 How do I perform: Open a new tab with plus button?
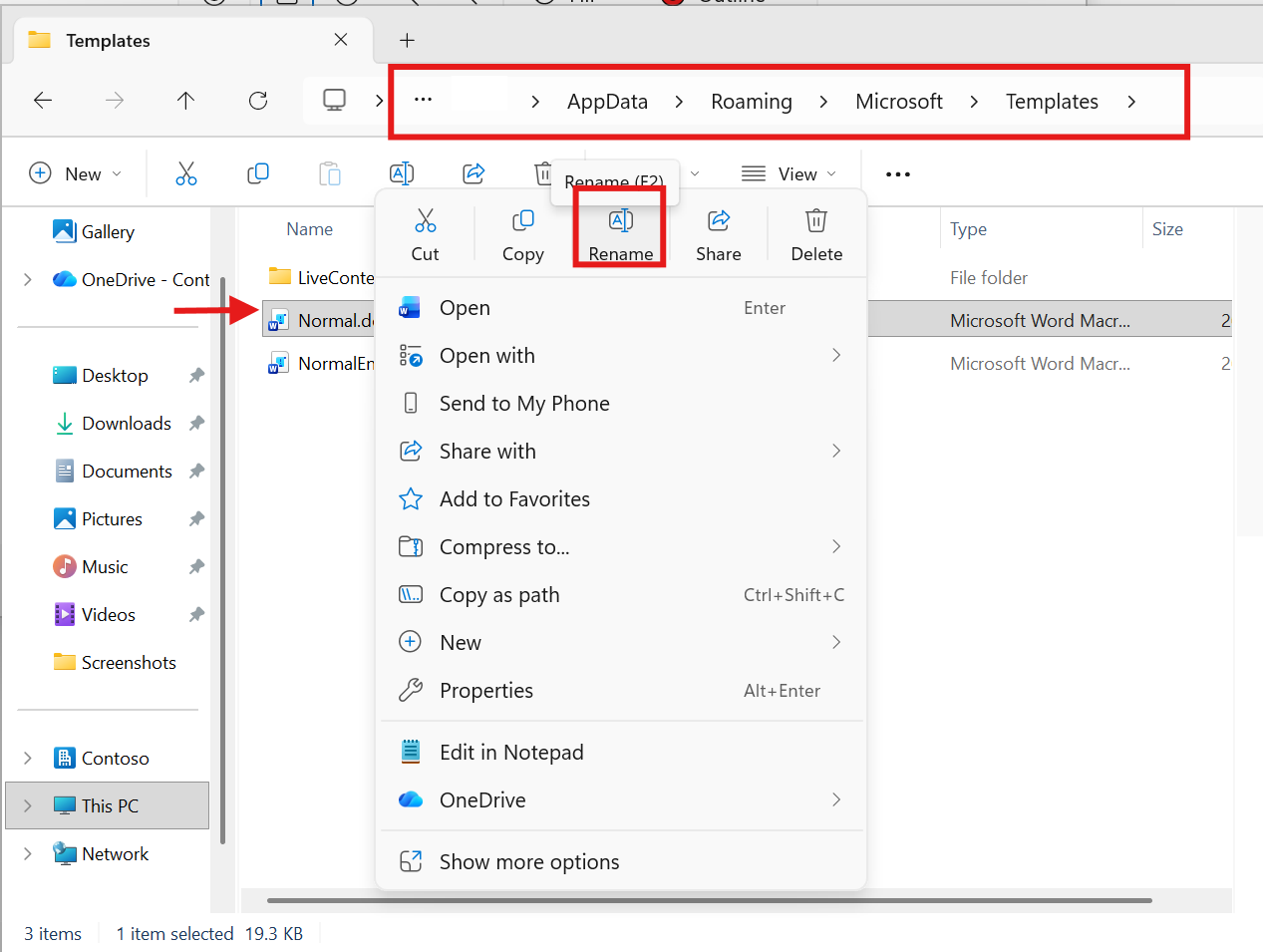[407, 40]
